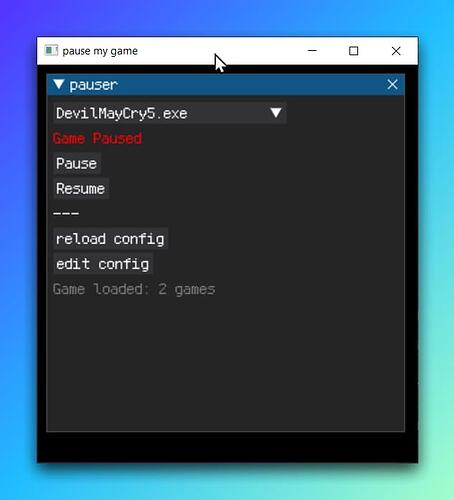The height and width of the screenshot is (500, 454).
Task: Minimize the pause my game window
Action: (312, 51)
